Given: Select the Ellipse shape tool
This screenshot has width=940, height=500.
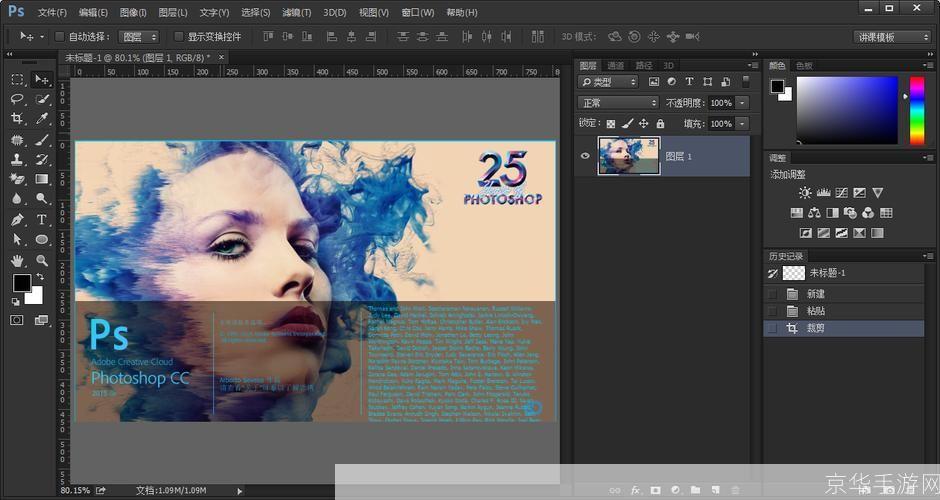Looking at the screenshot, I should point(42,239).
